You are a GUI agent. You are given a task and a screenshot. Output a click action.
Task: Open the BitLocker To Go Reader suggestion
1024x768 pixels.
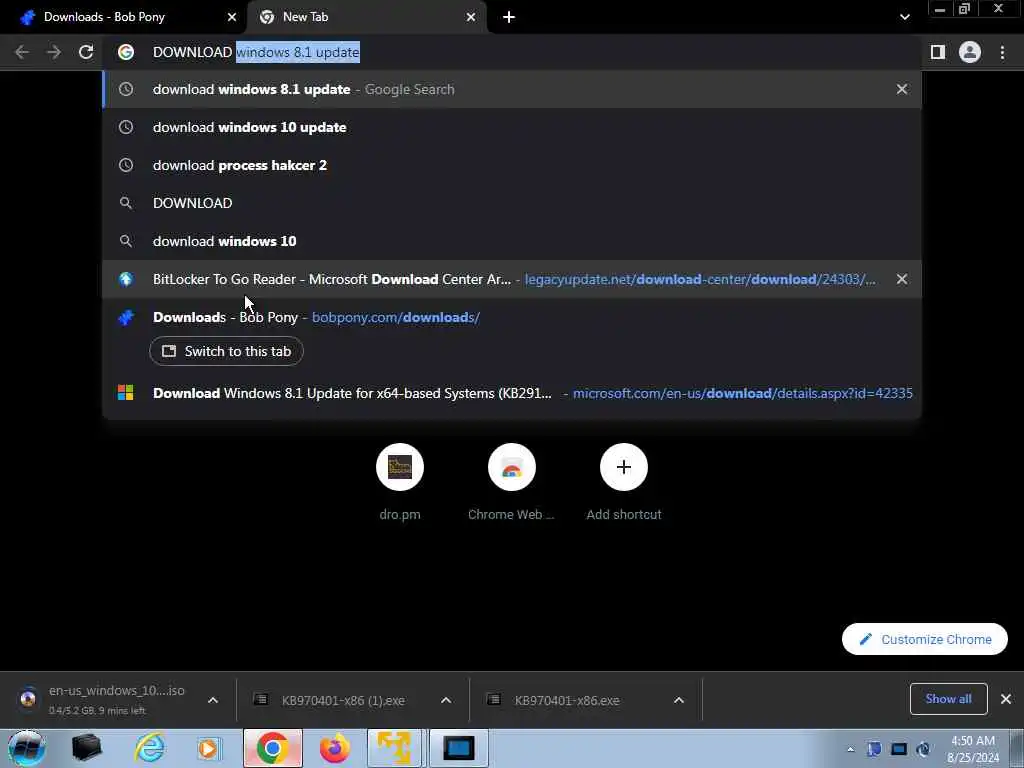tap(512, 279)
